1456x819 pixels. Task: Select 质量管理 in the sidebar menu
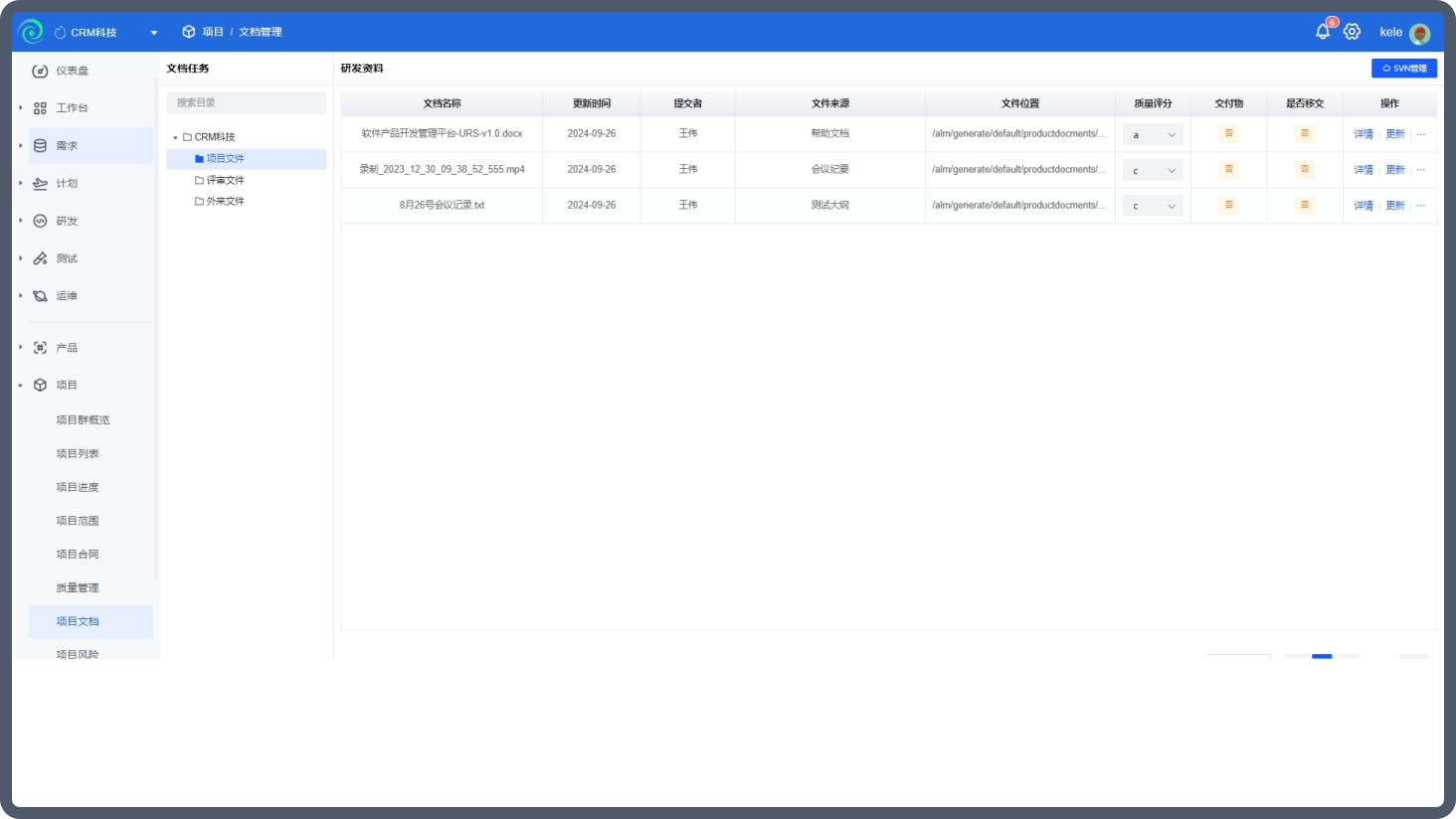tap(78, 587)
